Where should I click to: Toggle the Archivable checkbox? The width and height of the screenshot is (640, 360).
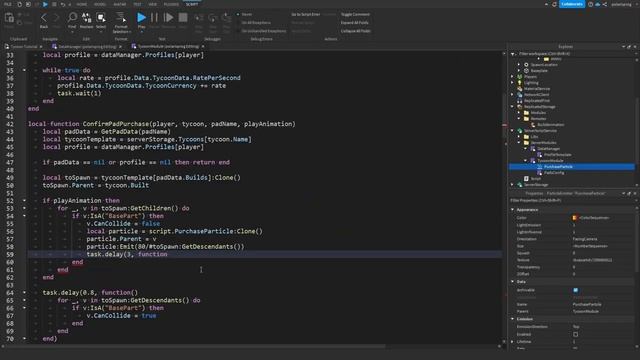coord(576,290)
